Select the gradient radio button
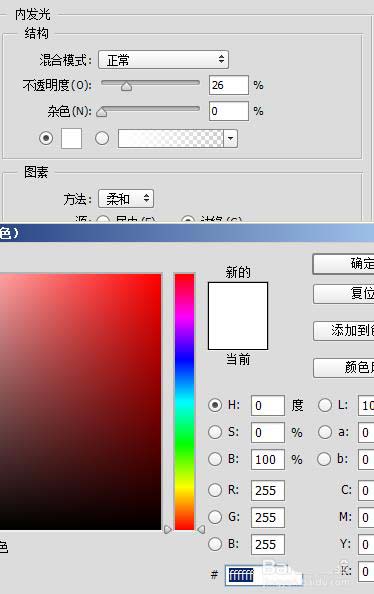This screenshot has height=594, width=374. [102, 138]
